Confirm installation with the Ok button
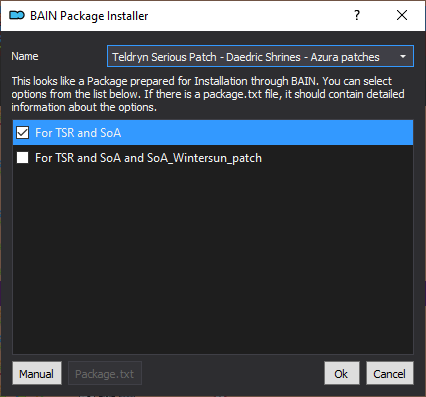Viewport: 426px width, 397px height. tap(341, 373)
